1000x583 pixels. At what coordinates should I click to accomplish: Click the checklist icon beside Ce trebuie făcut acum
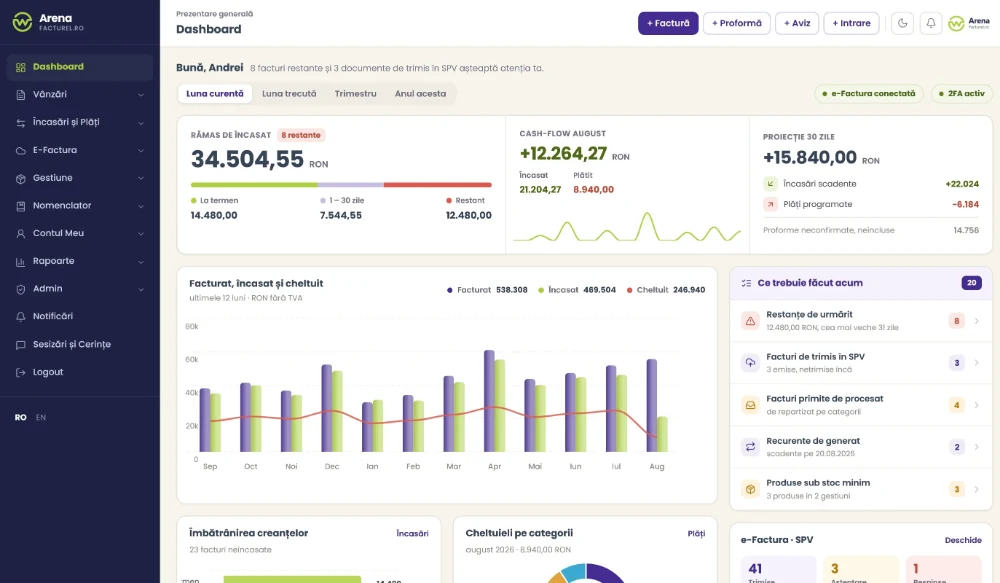pyautogui.click(x=746, y=283)
